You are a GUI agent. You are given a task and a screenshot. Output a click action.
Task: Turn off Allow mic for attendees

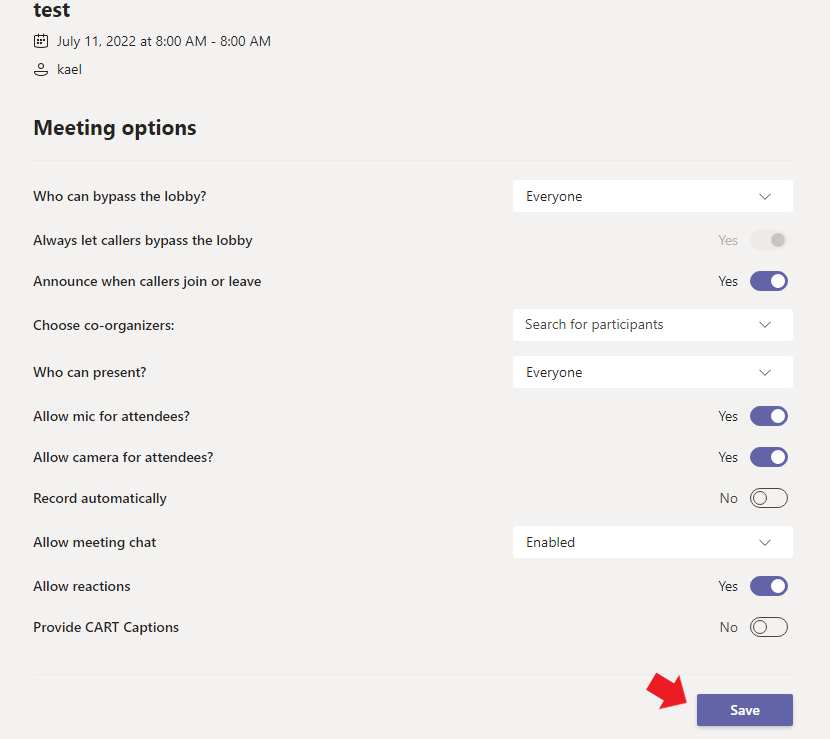[x=768, y=416]
